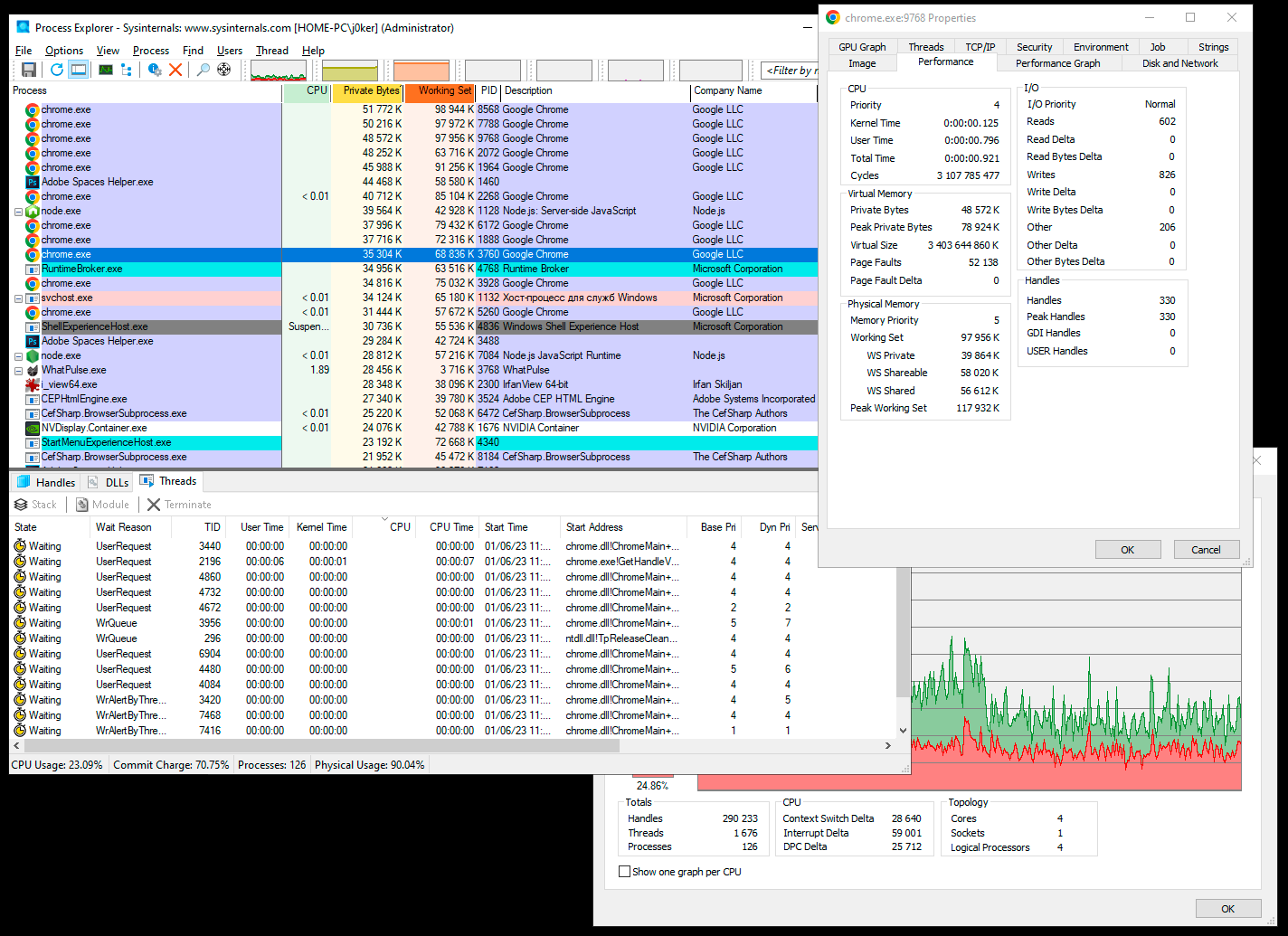The height and width of the screenshot is (936, 1288).
Task: Click the svchost.exe process icon
Action: point(33,298)
